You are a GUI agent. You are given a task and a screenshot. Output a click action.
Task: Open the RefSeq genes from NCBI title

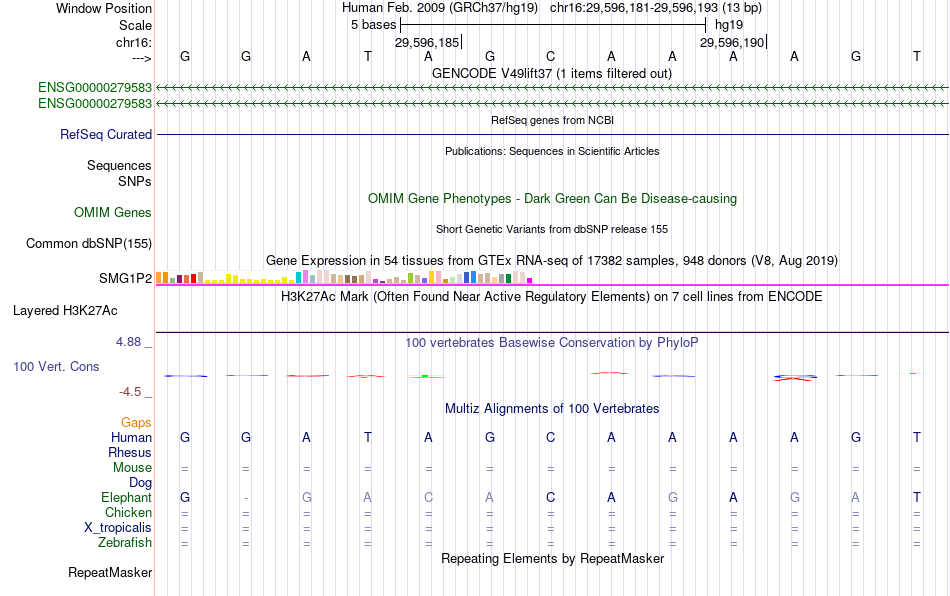coord(552,120)
